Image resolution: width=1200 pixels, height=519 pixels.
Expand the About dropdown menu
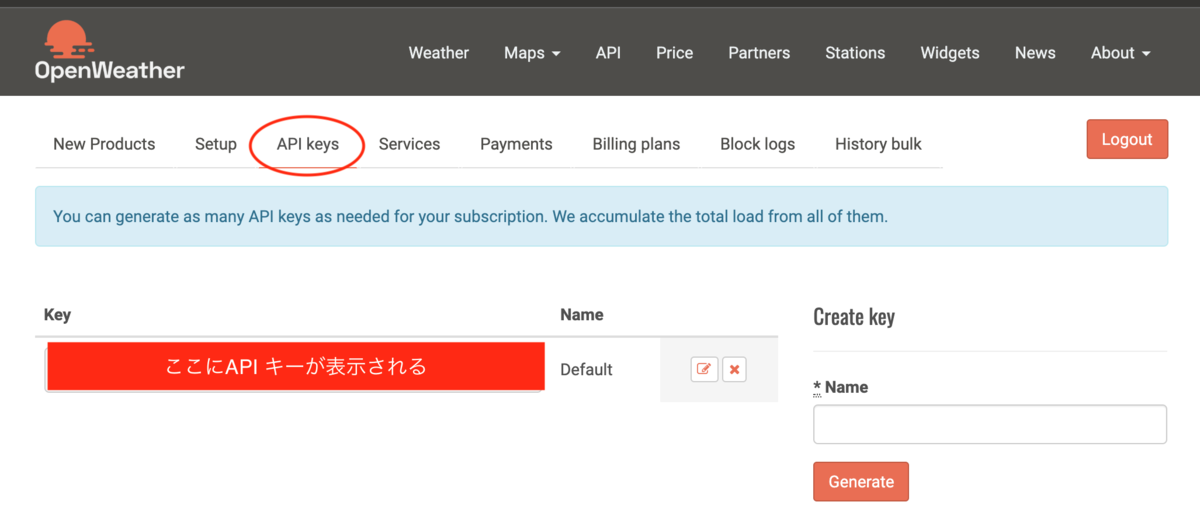pyautogui.click(x=1120, y=53)
